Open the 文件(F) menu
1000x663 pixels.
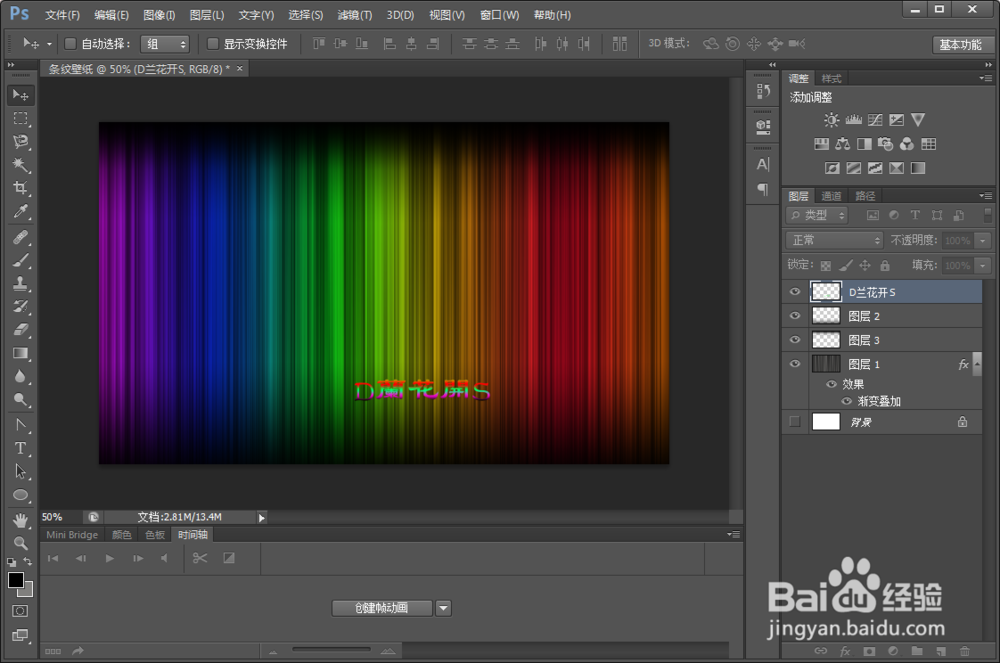click(x=62, y=15)
